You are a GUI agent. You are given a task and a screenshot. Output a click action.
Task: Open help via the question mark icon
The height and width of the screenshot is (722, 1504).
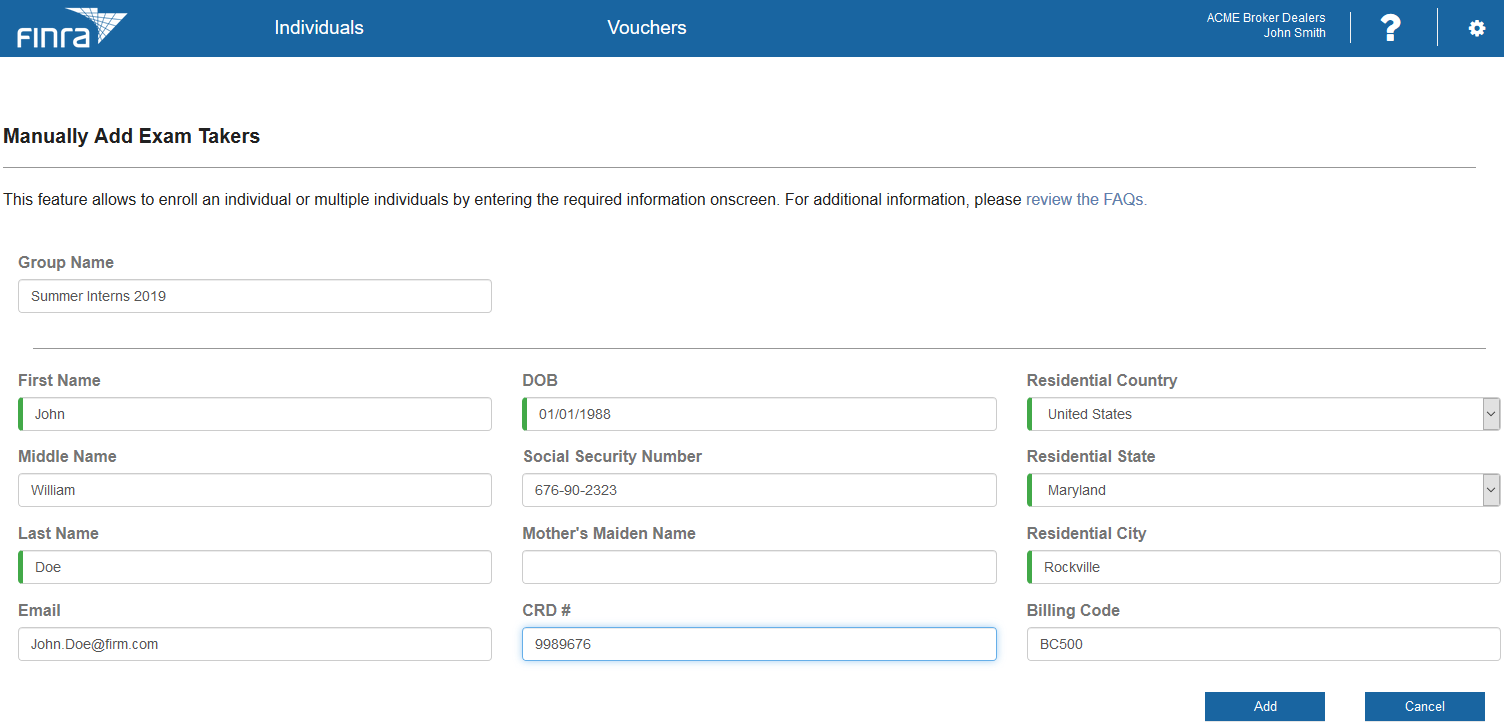(x=1390, y=28)
